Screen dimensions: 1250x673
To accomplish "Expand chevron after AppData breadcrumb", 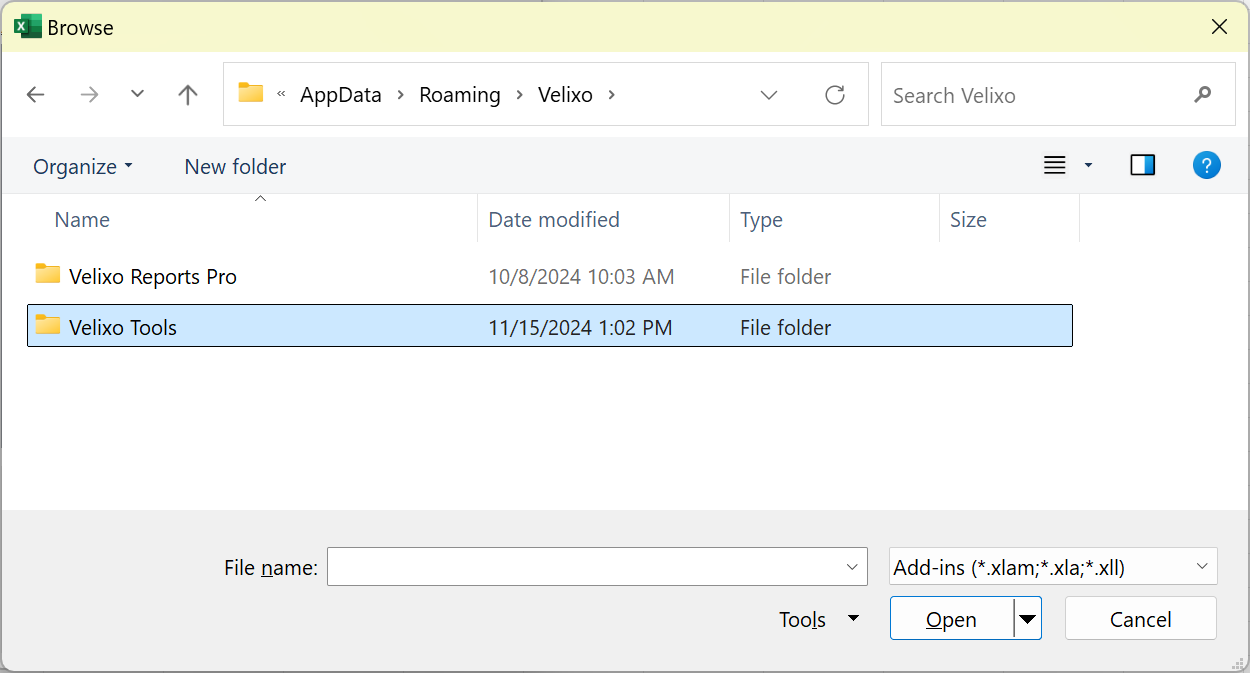I will coord(401,95).
